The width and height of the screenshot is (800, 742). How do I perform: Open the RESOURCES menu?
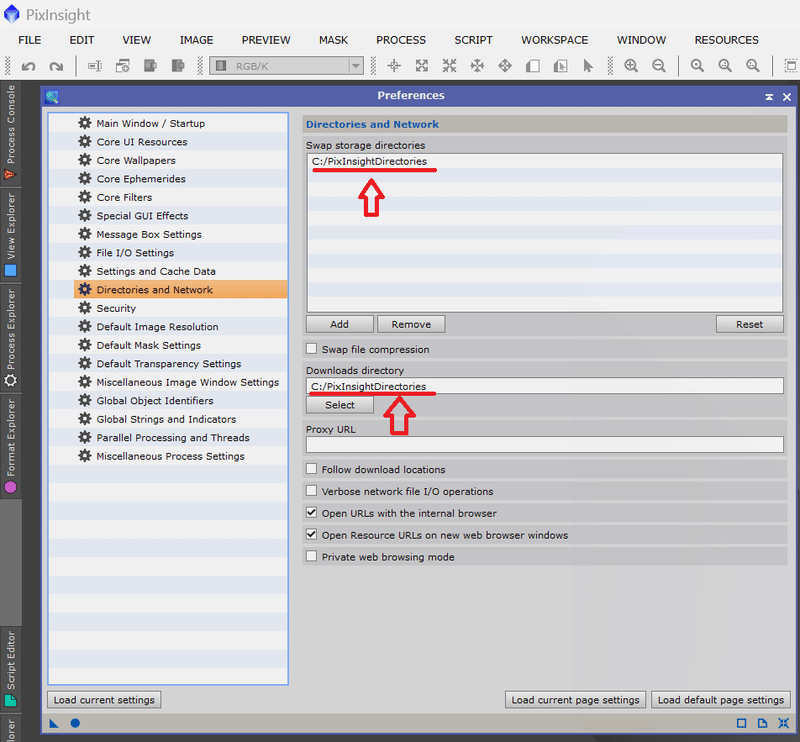click(x=727, y=40)
